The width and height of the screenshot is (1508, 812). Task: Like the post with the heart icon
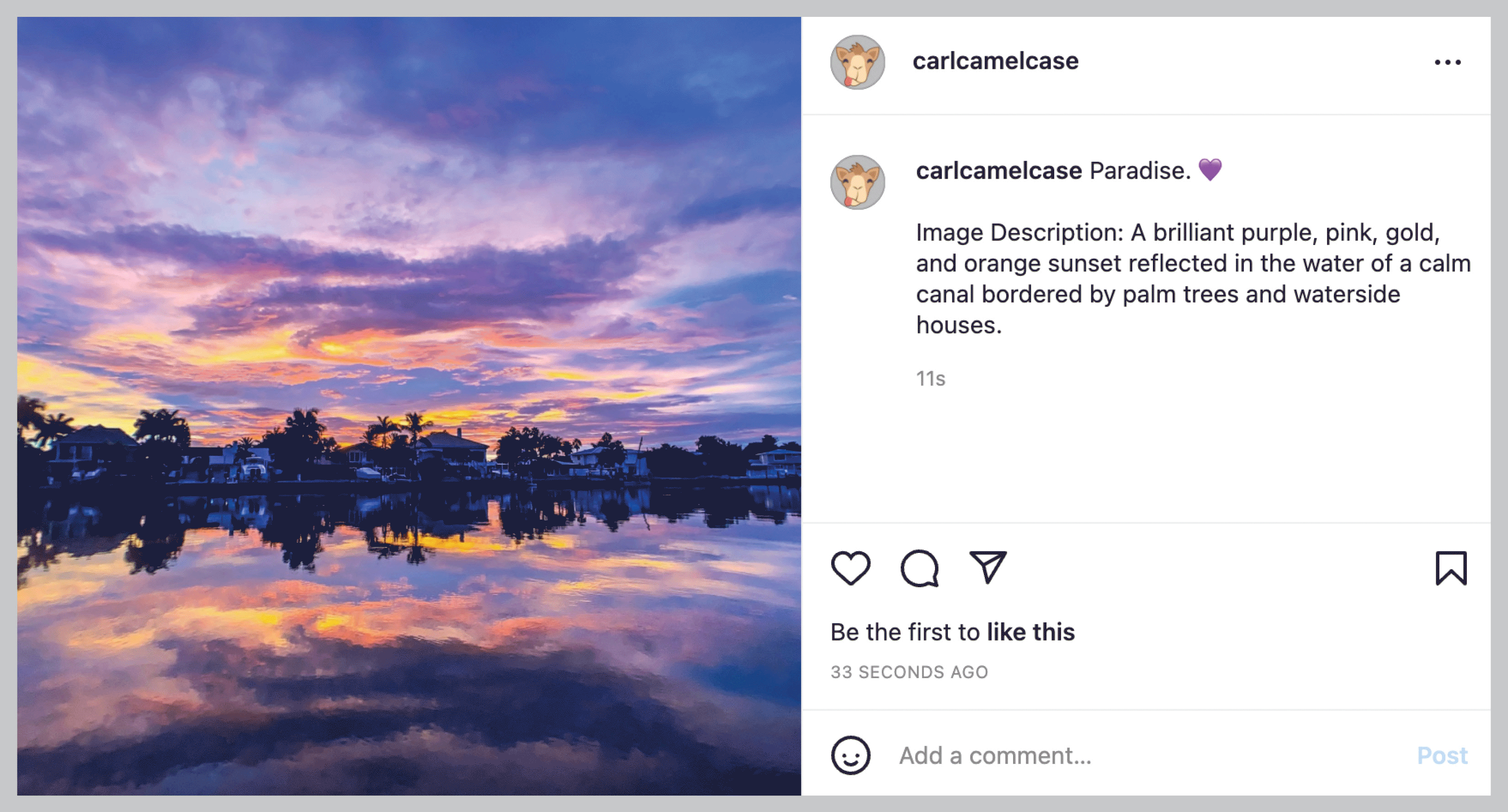click(850, 568)
